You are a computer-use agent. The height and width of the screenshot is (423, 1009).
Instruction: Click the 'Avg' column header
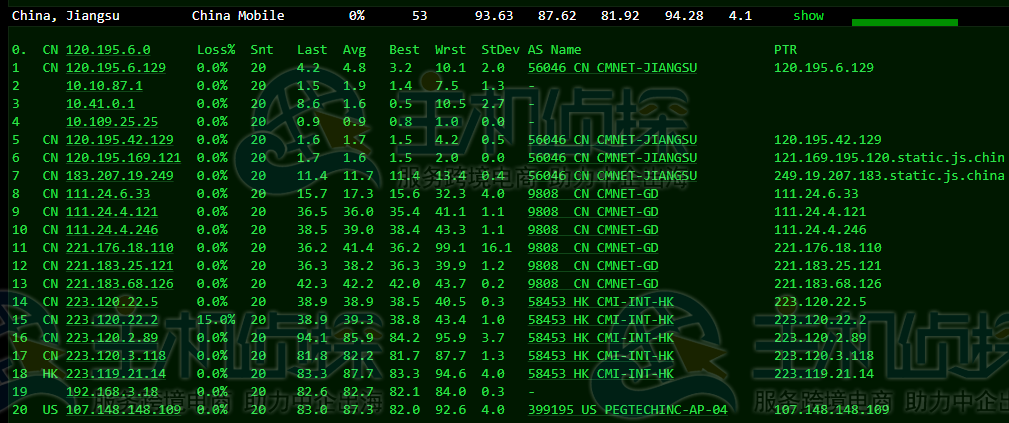click(x=355, y=50)
